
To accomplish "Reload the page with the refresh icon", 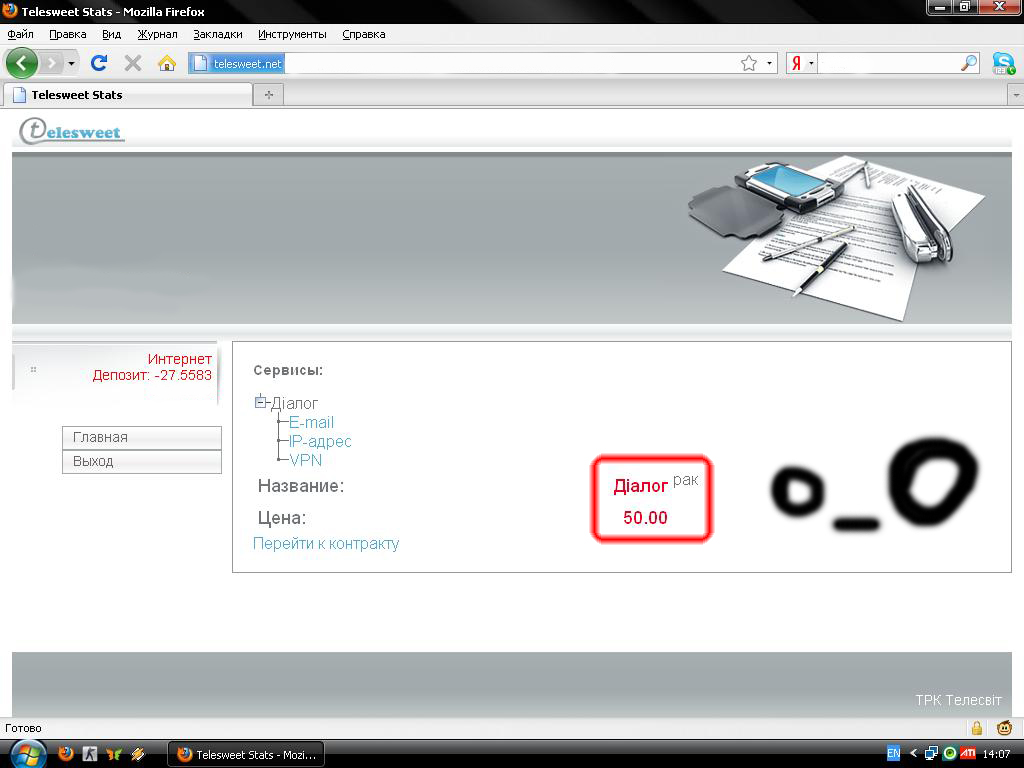I will [x=98, y=63].
